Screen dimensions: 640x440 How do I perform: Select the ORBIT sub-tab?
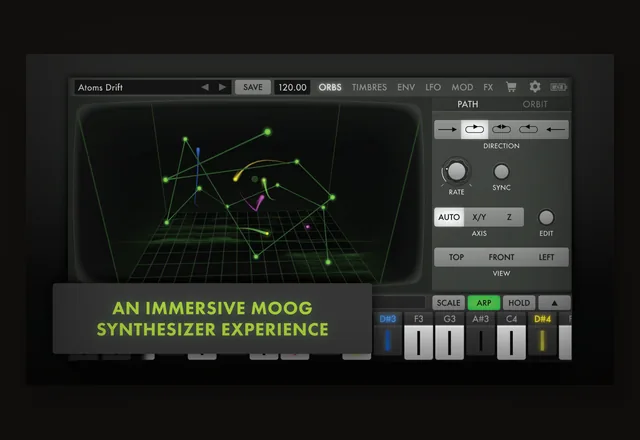pyautogui.click(x=535, y=104)
